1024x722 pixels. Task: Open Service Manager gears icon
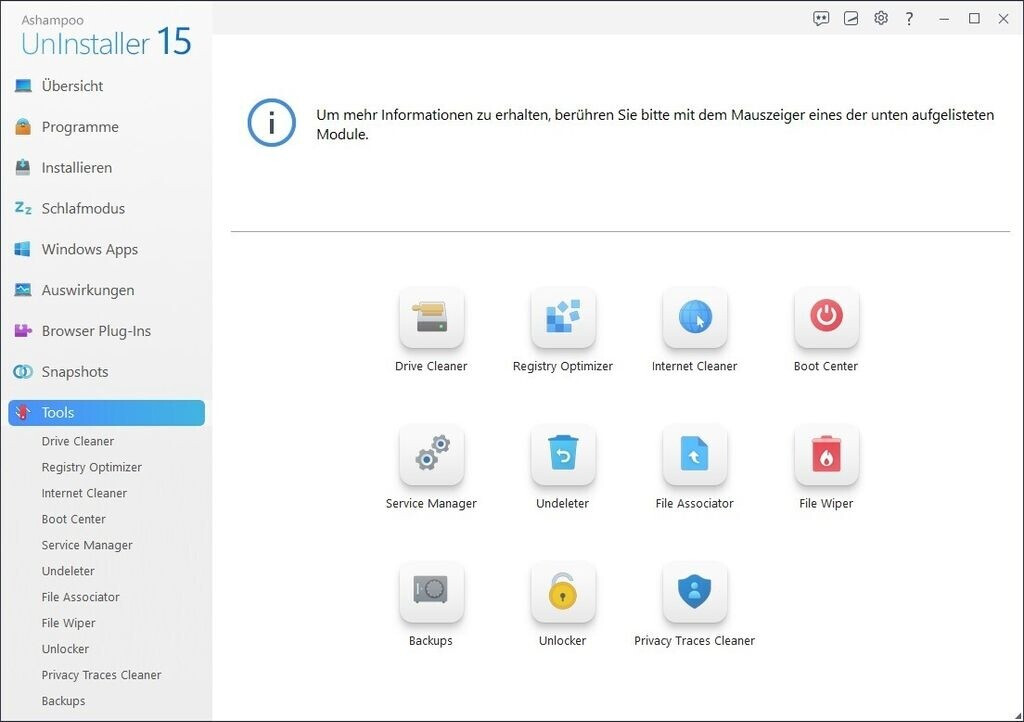pyautogui.click(x=431, y=455)
